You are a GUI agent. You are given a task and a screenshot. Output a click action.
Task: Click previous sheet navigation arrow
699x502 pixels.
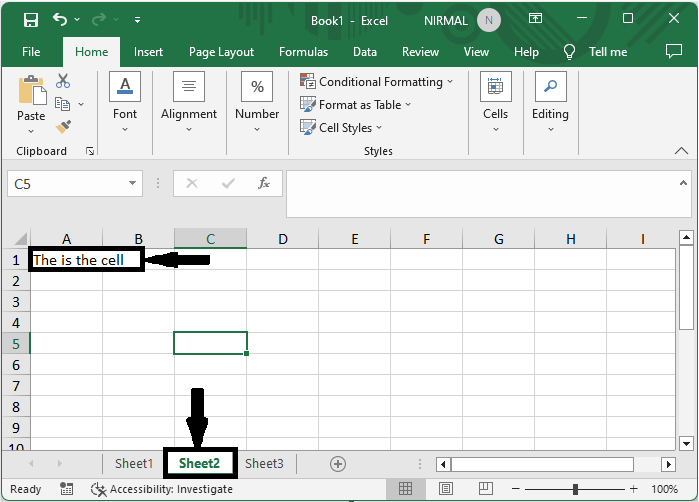coord(31,464)
